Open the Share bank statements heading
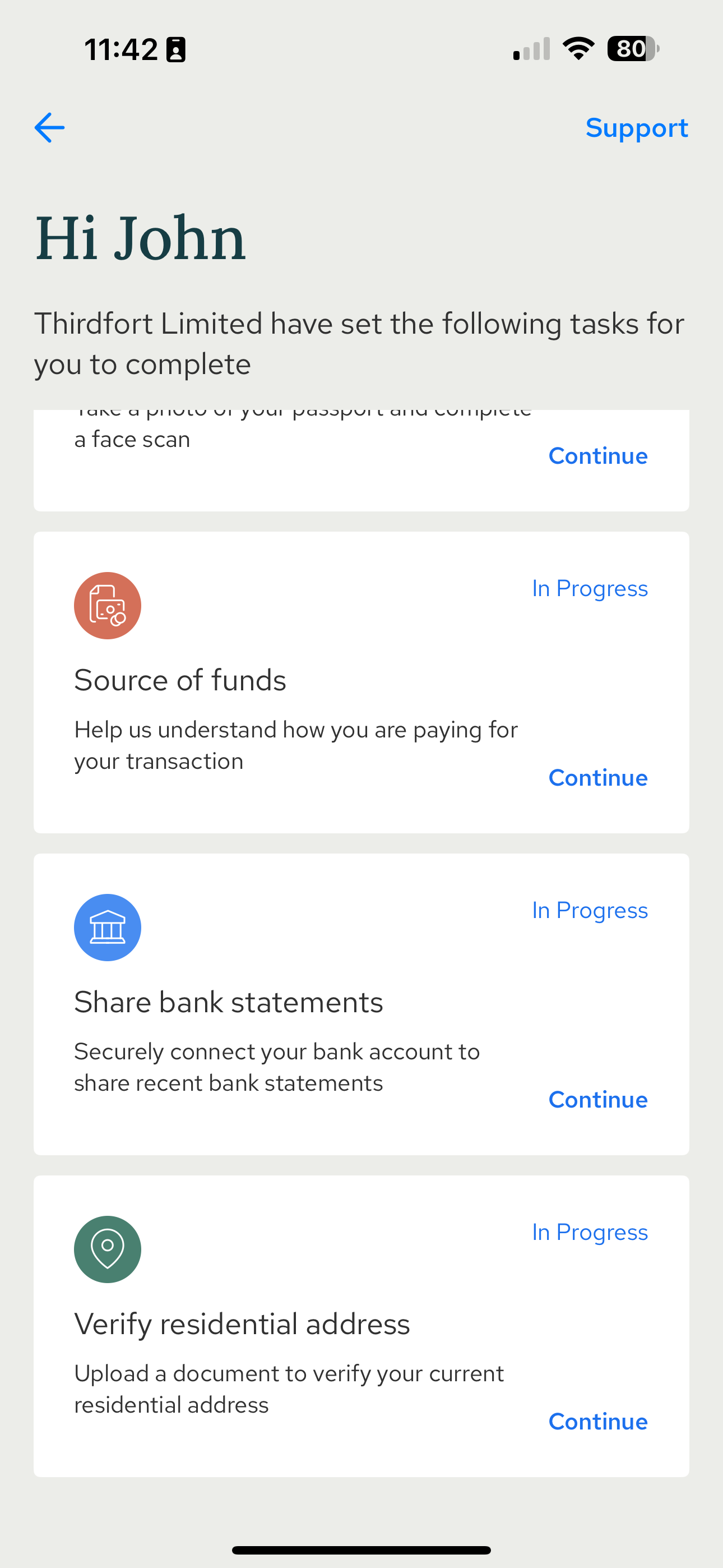723x1568 pixels. tap(228, 1002)
